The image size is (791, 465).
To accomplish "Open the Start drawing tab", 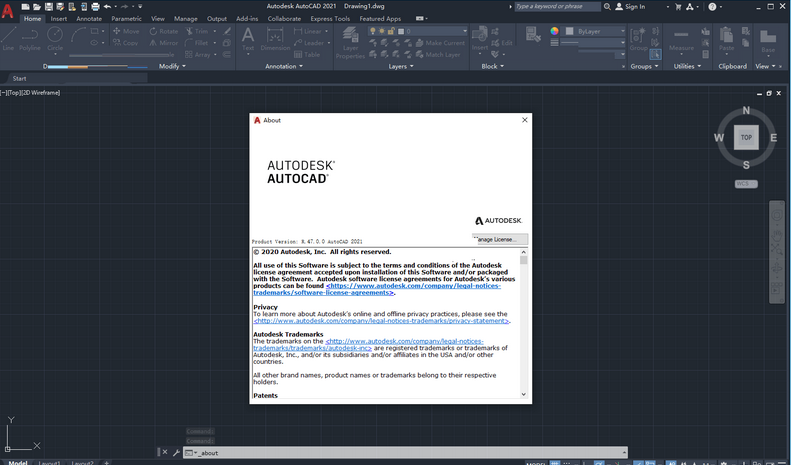I will (x=19, y=78).
